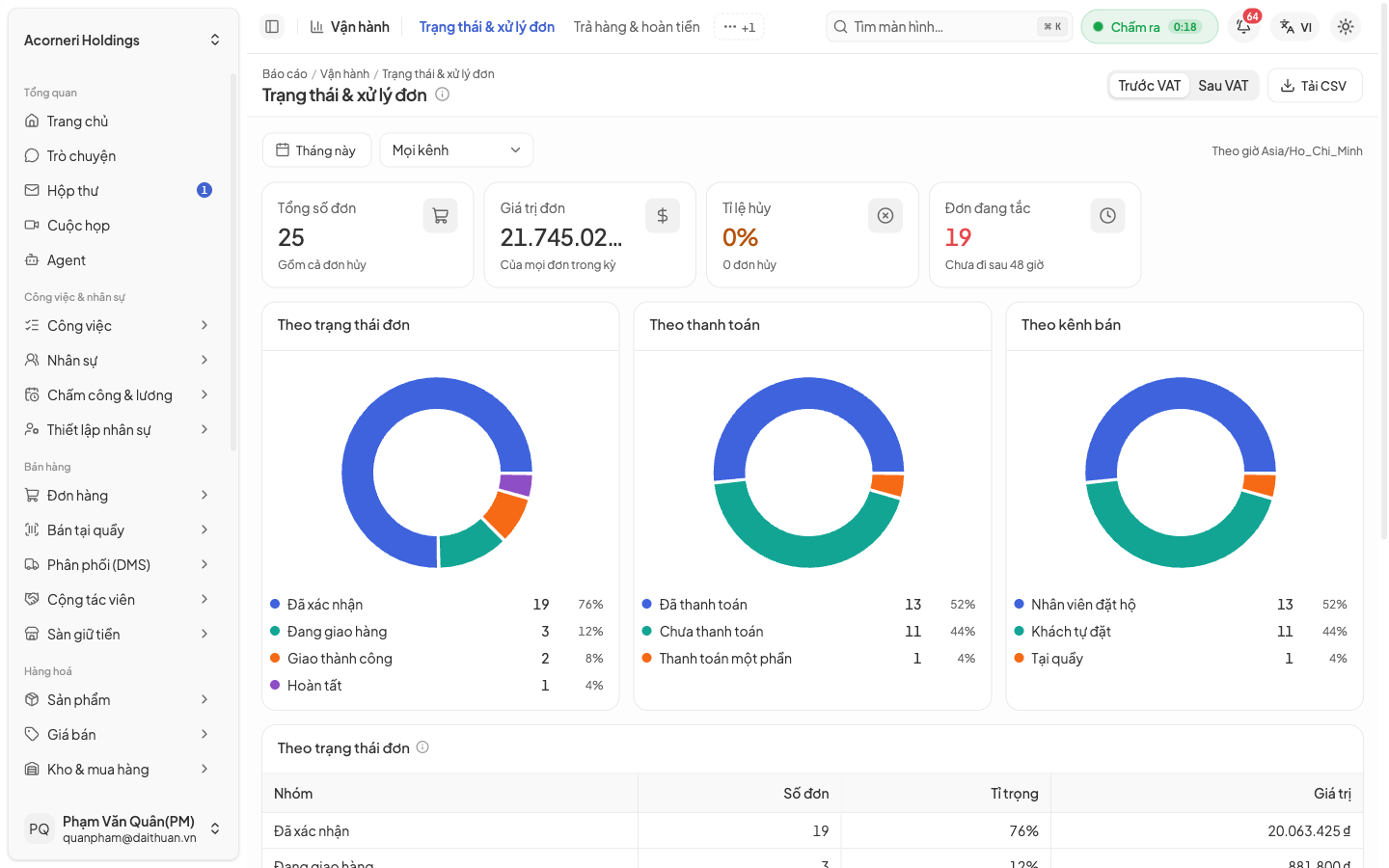Expand the Đơn hàng sidebar group
Viewport: 1389px width, 868px height.
118,496
